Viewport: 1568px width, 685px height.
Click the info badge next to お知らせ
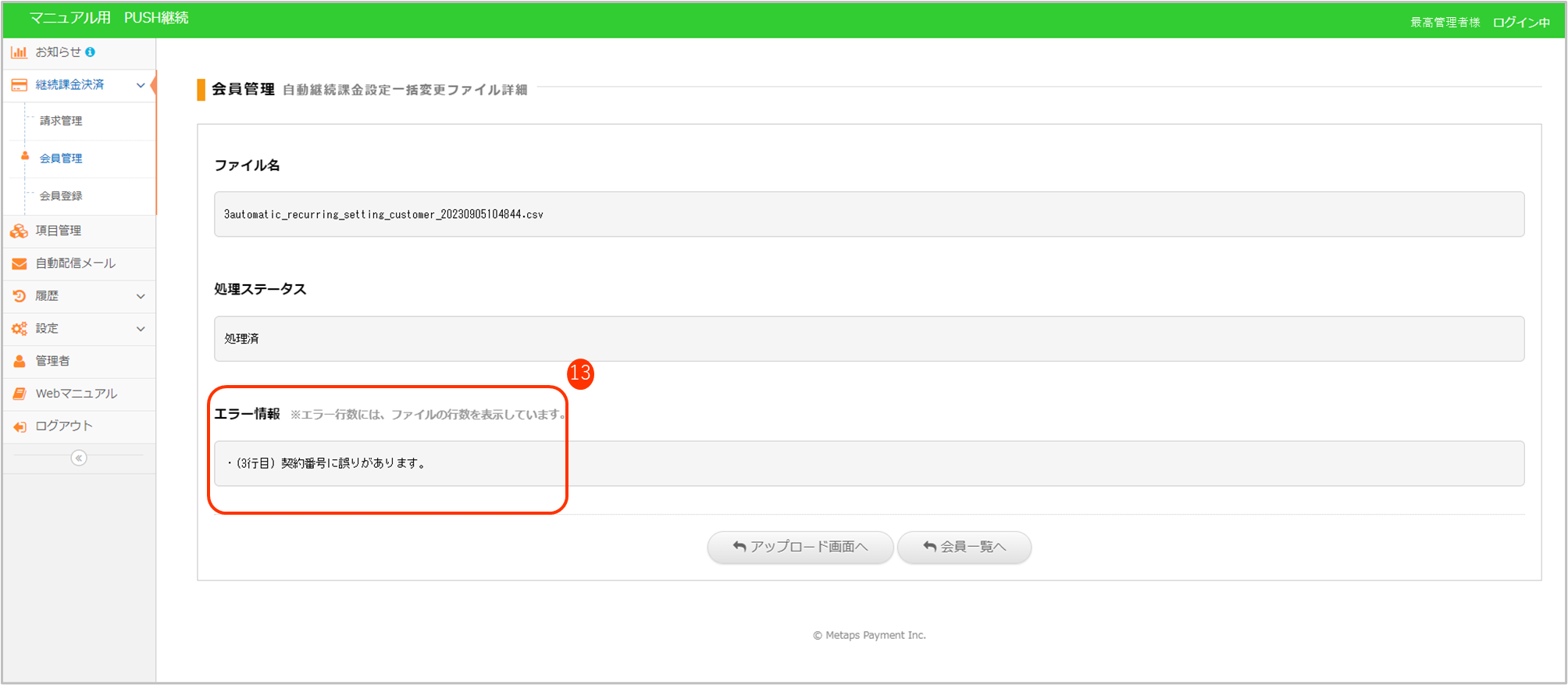[91, 52]
